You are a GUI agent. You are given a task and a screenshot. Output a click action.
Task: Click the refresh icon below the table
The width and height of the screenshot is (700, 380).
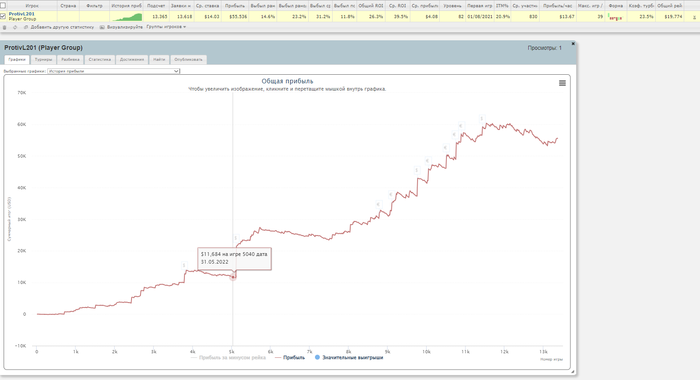tap(15, 27)
